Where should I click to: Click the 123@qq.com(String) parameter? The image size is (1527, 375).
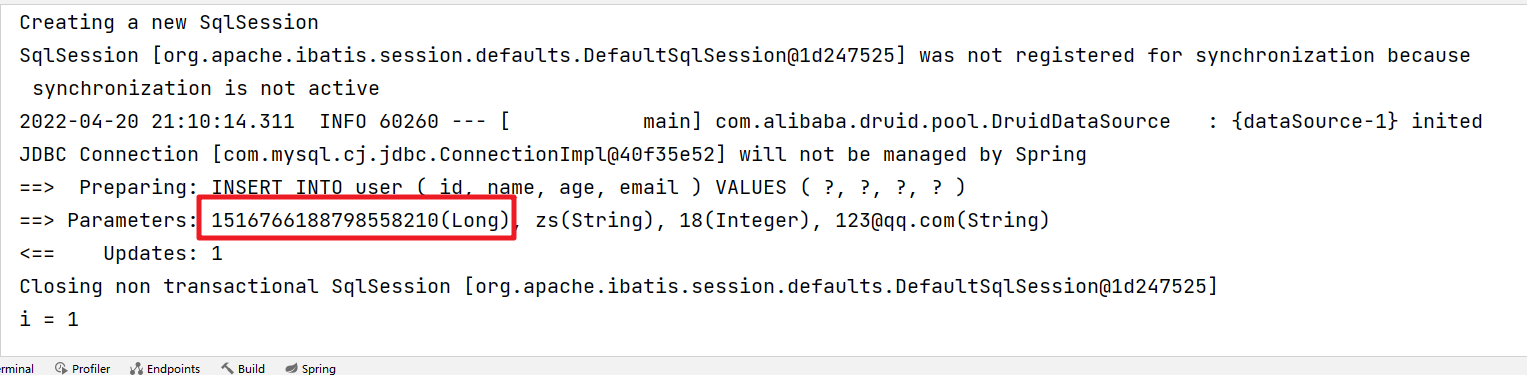point(943,220)
